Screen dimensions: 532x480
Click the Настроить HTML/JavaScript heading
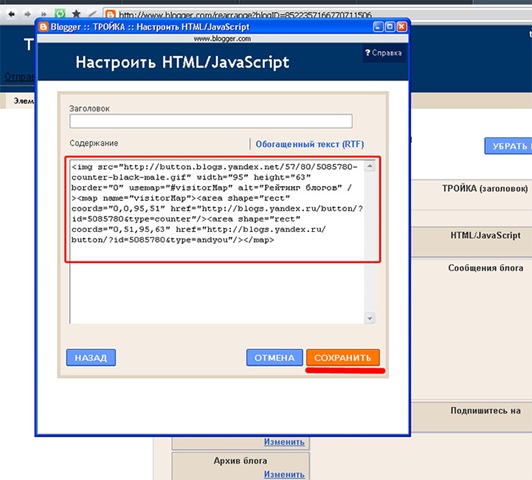(x=182, y=62)
